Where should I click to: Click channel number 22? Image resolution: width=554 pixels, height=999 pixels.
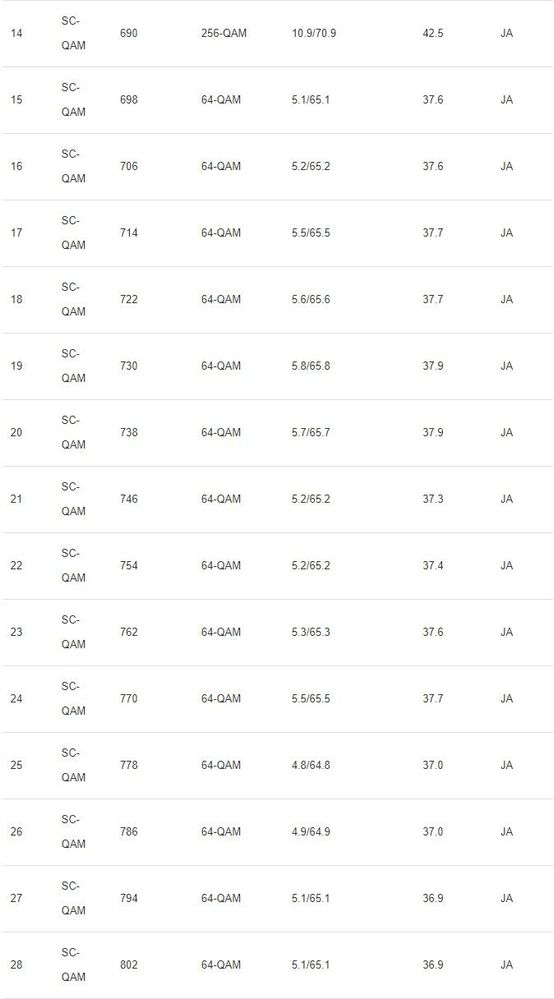pyautogui.click(x=17, y=566)
